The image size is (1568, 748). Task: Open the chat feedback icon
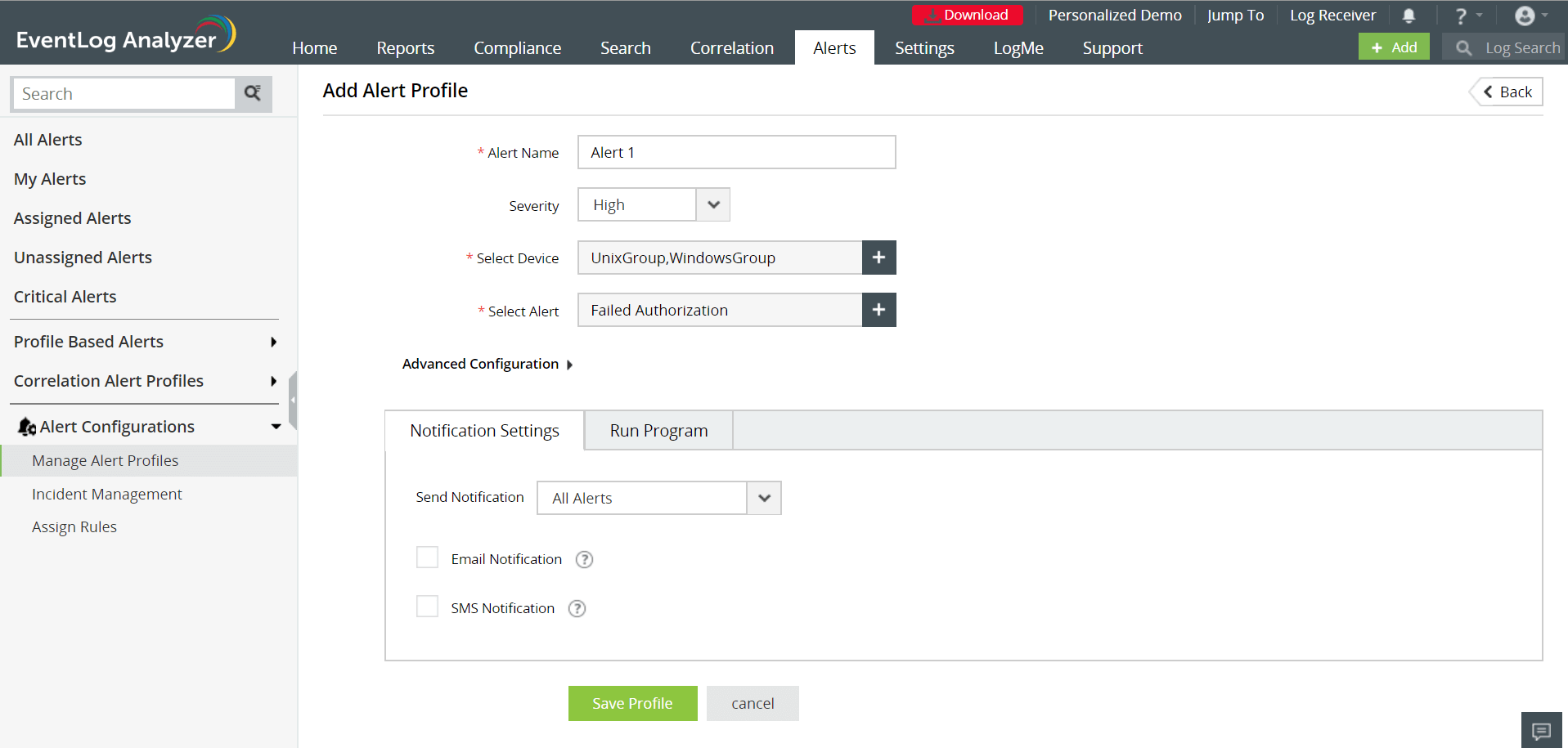click(1541, 730)
